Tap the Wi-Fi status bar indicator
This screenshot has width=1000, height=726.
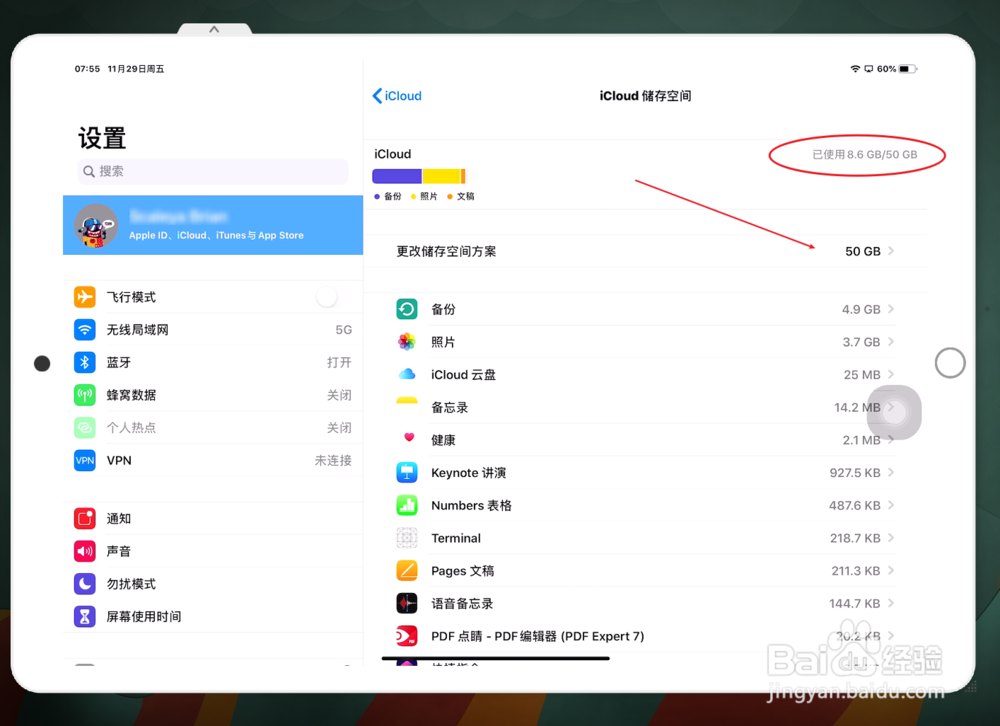[855, 69]
